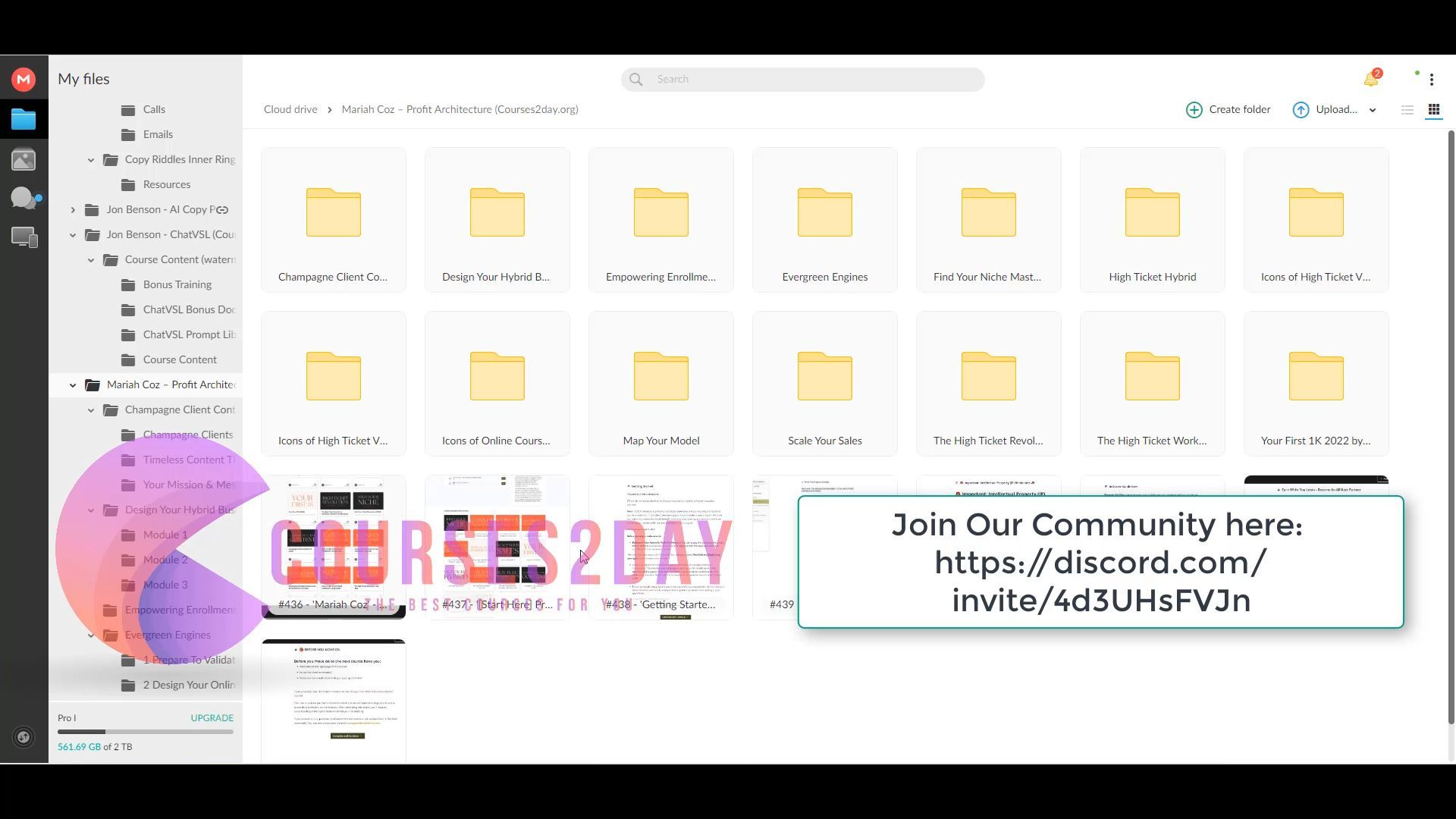Image resolution: width=1456 pixels, height=819 pixels.
Task: Open High Ticket Hybrid folder
Action: [x=1153, y=220]
